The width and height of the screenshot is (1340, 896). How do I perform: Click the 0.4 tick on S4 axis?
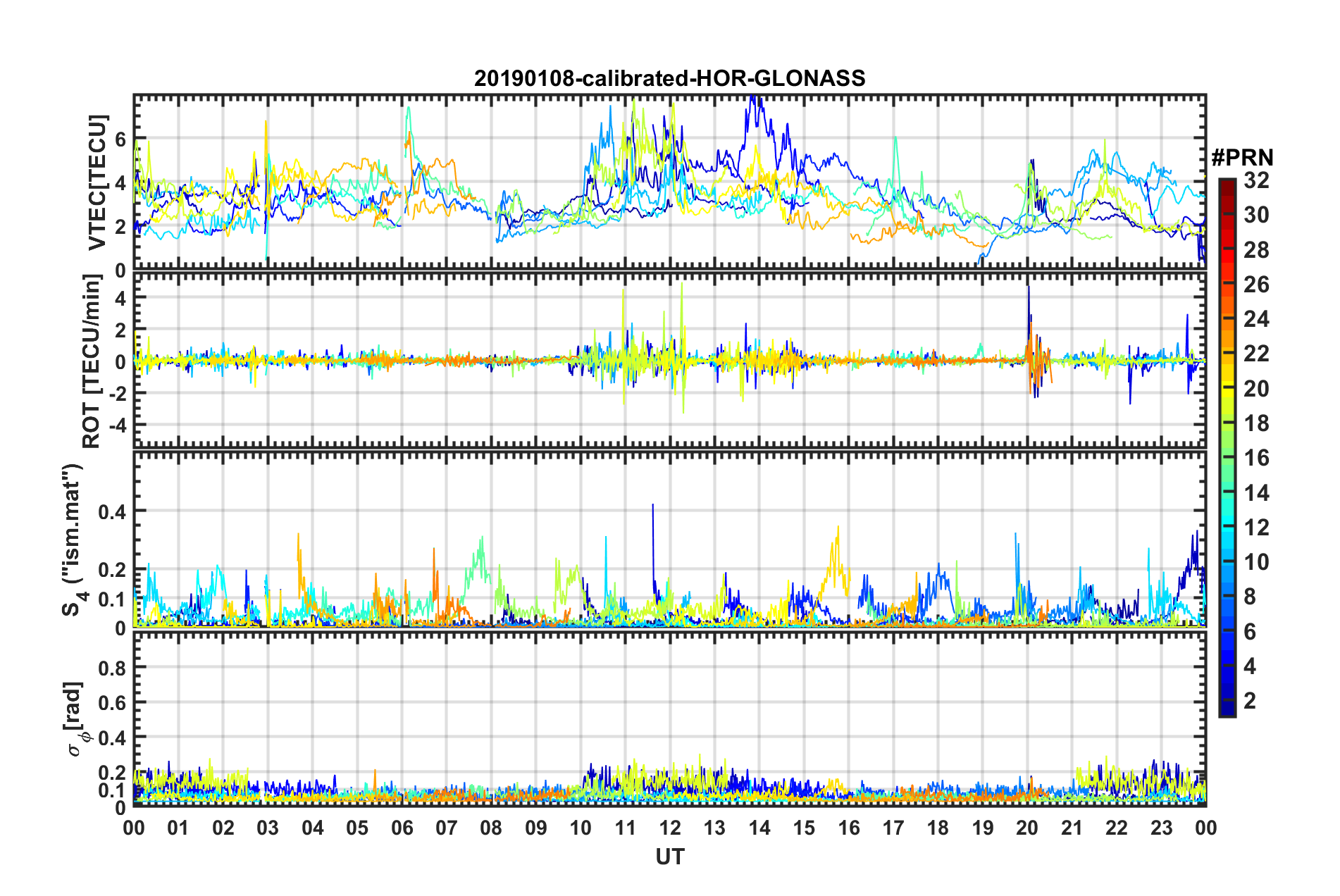113,511
